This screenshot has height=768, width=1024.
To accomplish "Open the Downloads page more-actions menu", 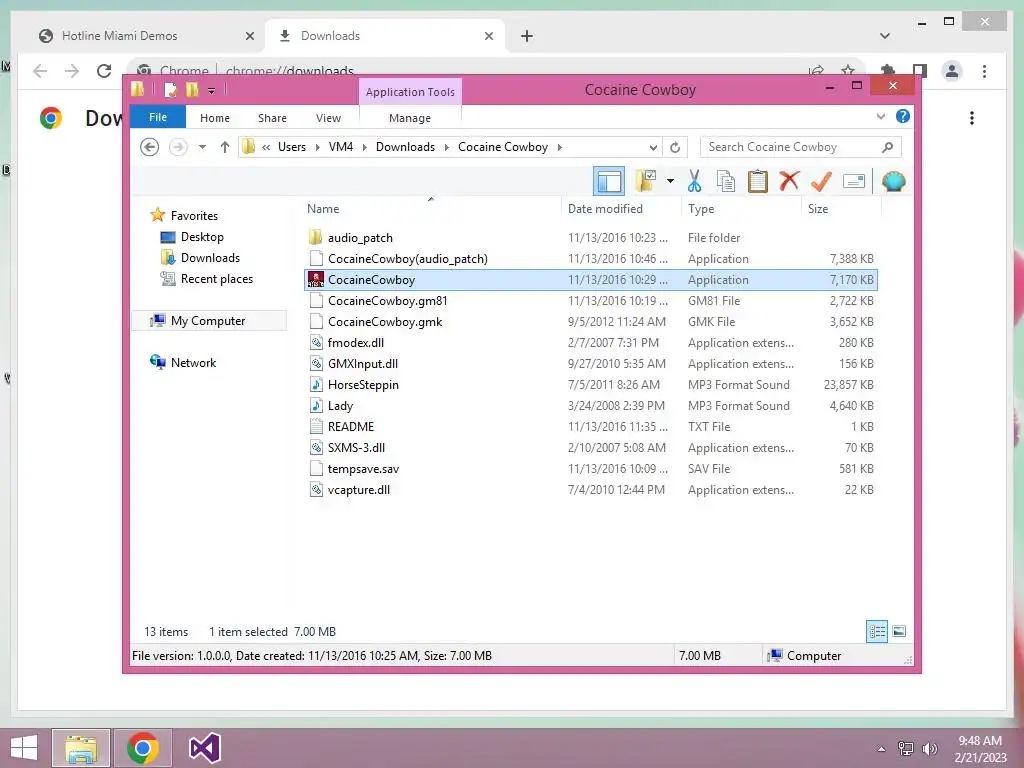I will pyautogui.click(x=972, y=118).
